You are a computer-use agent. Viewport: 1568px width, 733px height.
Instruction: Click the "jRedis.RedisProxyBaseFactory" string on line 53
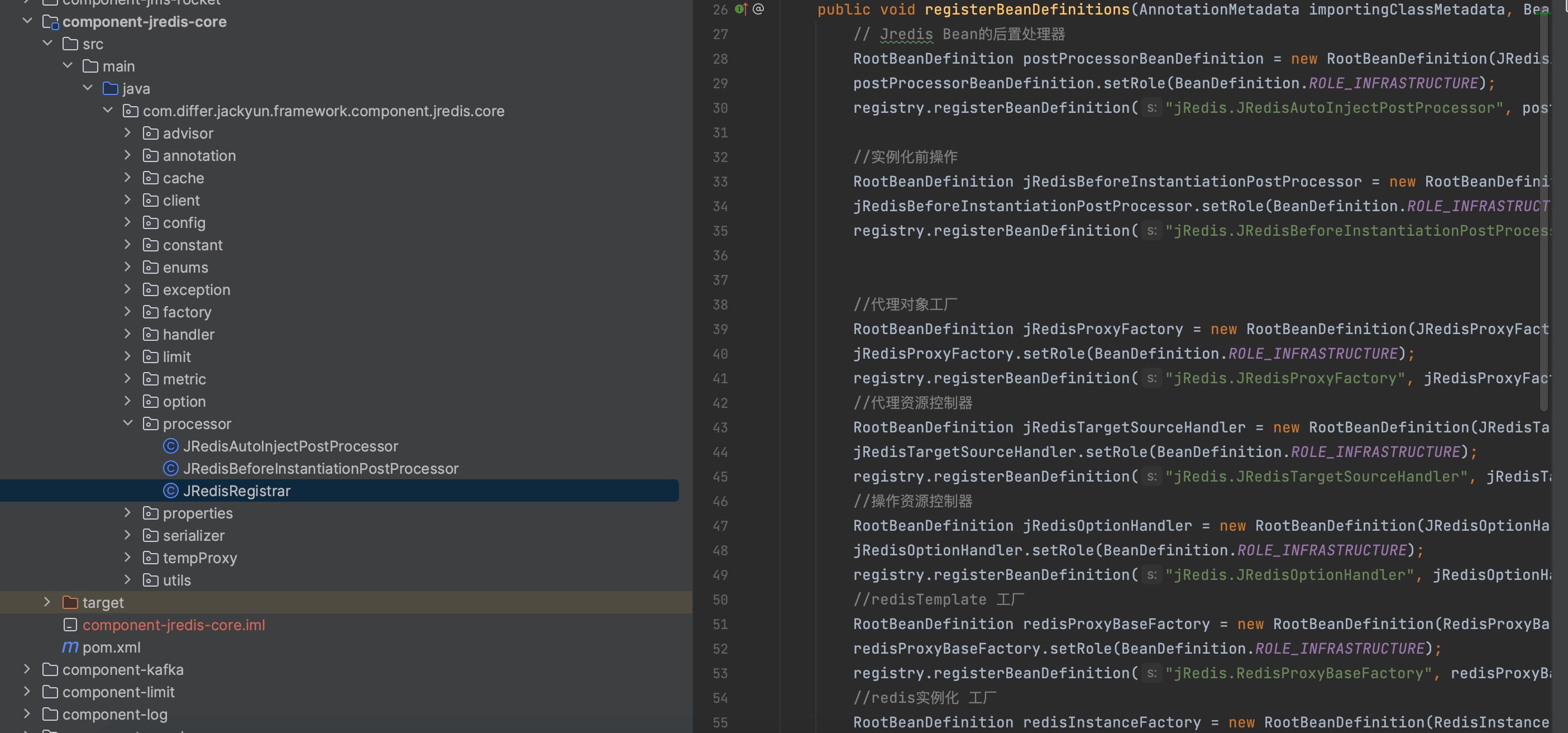[1298, 673]
